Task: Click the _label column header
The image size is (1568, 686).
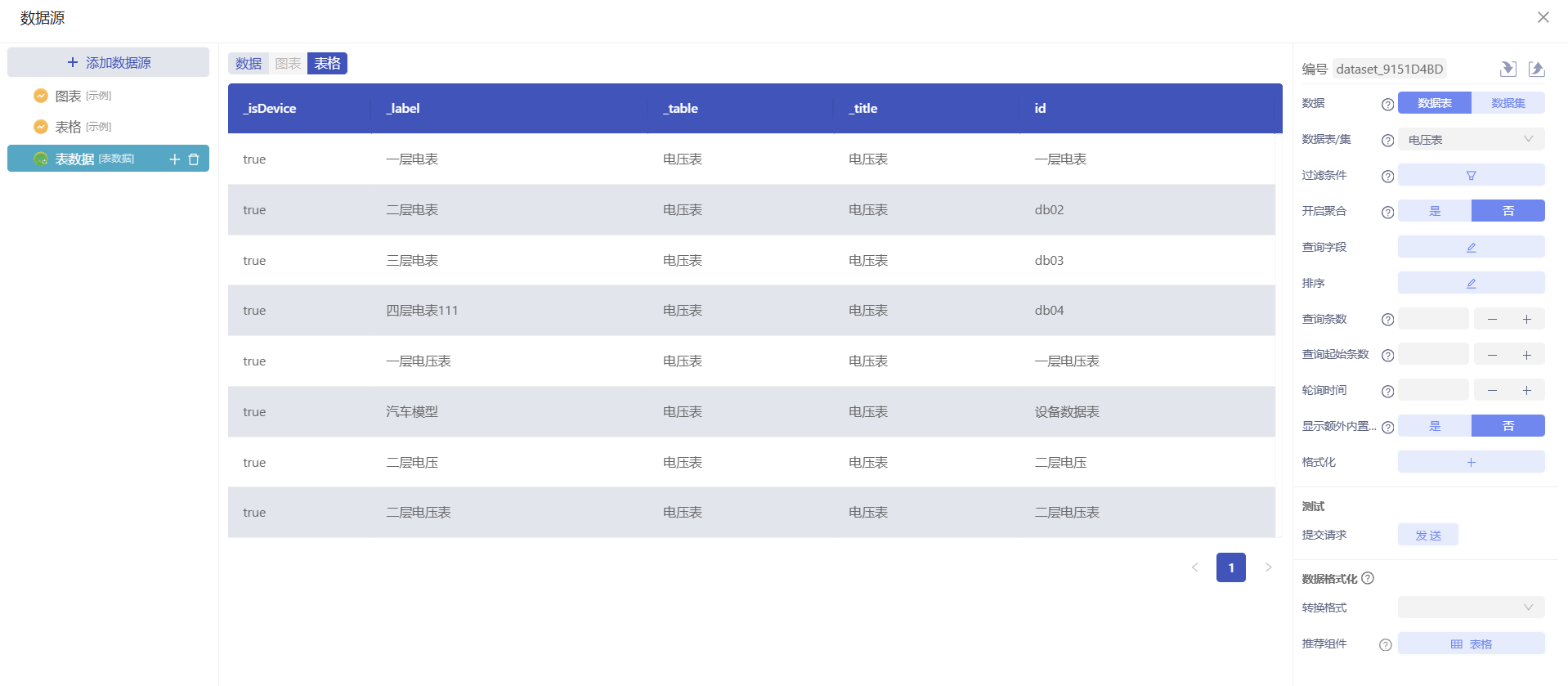Action: pyautogui.click(x=508, y=108)
